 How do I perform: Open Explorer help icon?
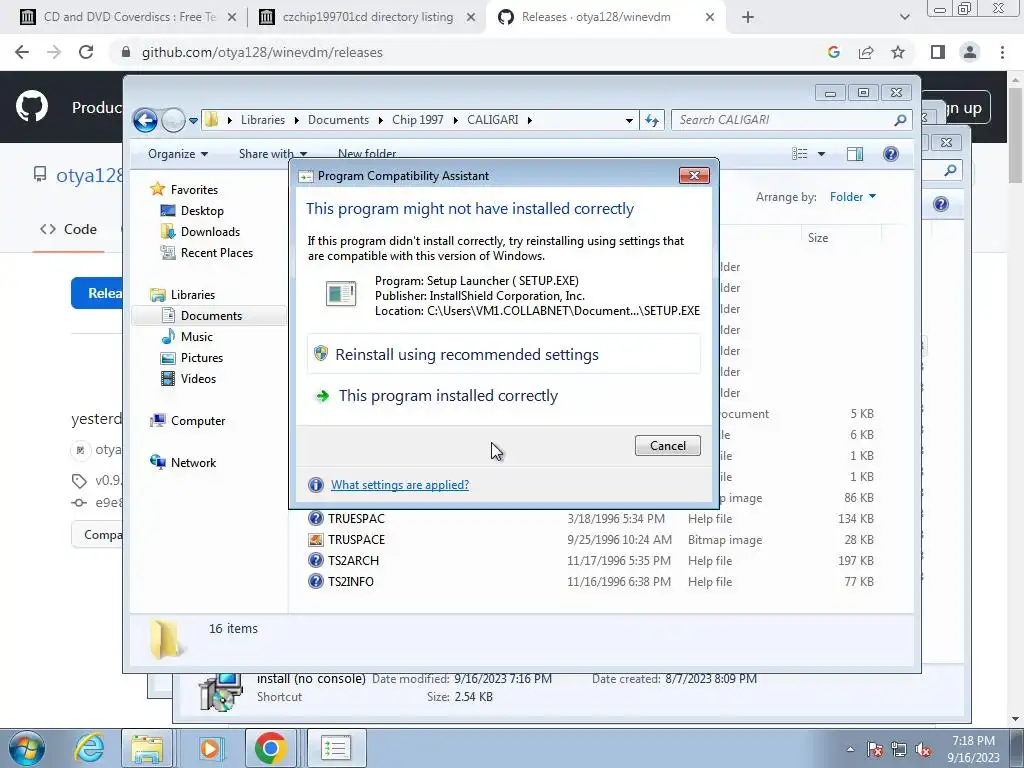[x=891, y=154]
